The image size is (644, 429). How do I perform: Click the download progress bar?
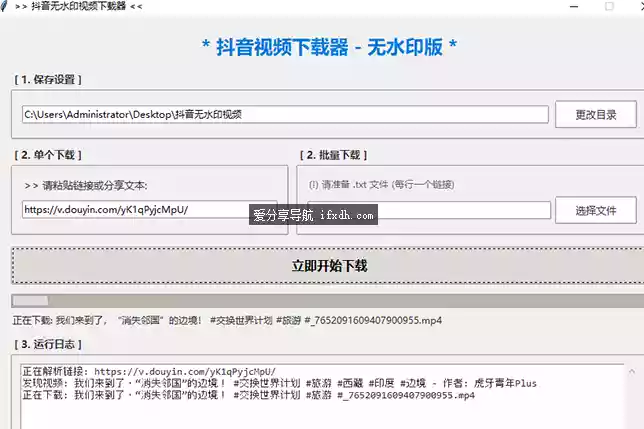point(328,301)
